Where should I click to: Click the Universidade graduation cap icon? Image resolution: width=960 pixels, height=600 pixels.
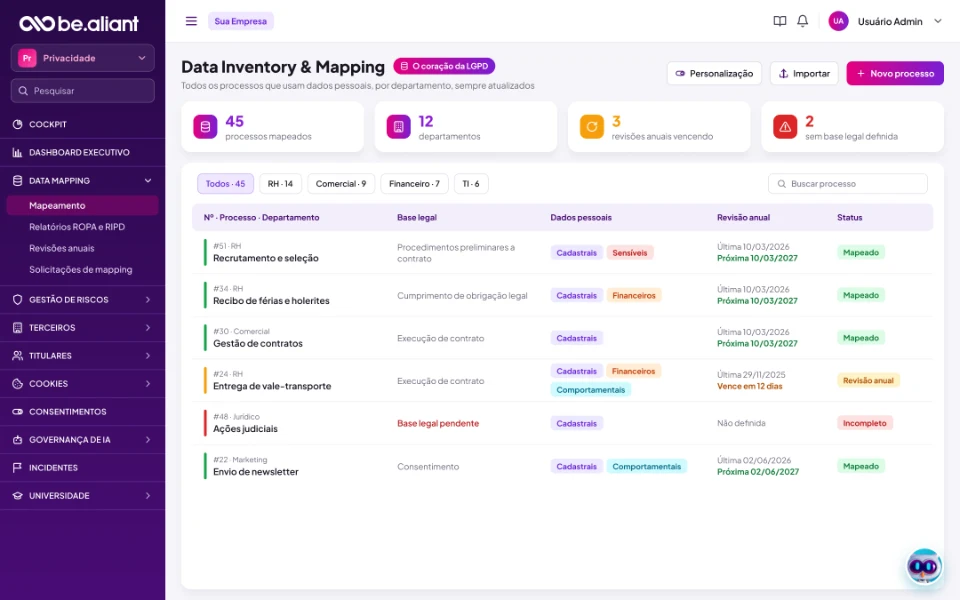coord(17,496)
